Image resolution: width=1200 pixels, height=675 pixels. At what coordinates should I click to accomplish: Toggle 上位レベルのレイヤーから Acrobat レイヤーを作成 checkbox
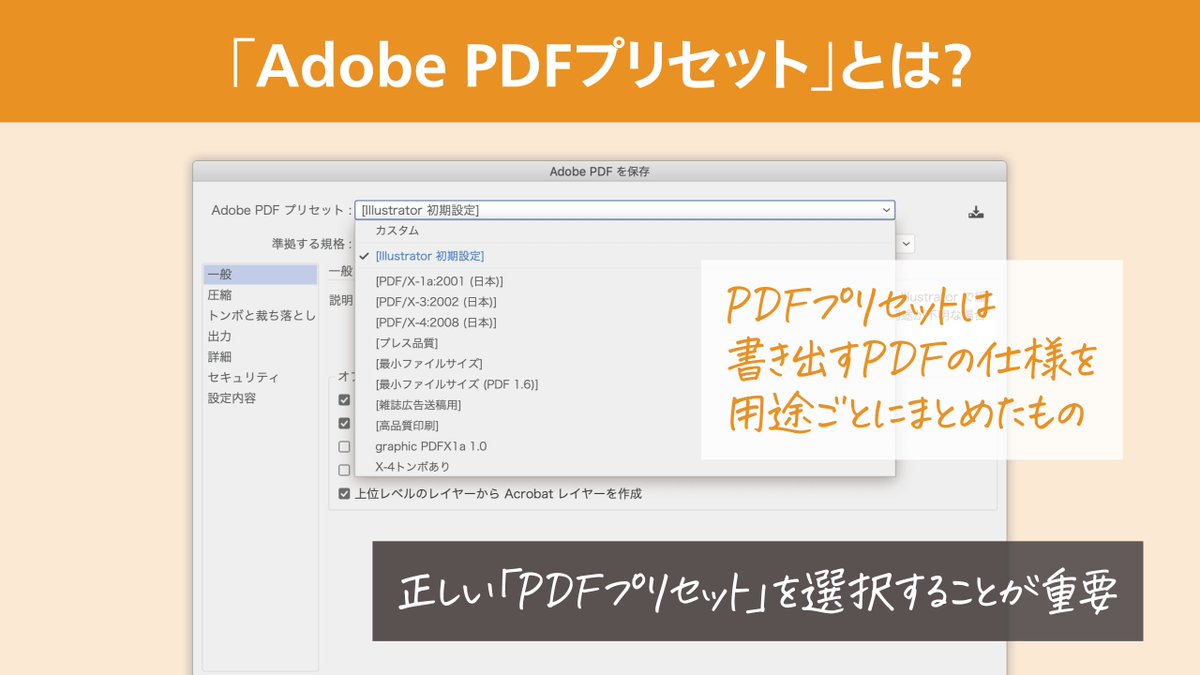coord(344,494)
